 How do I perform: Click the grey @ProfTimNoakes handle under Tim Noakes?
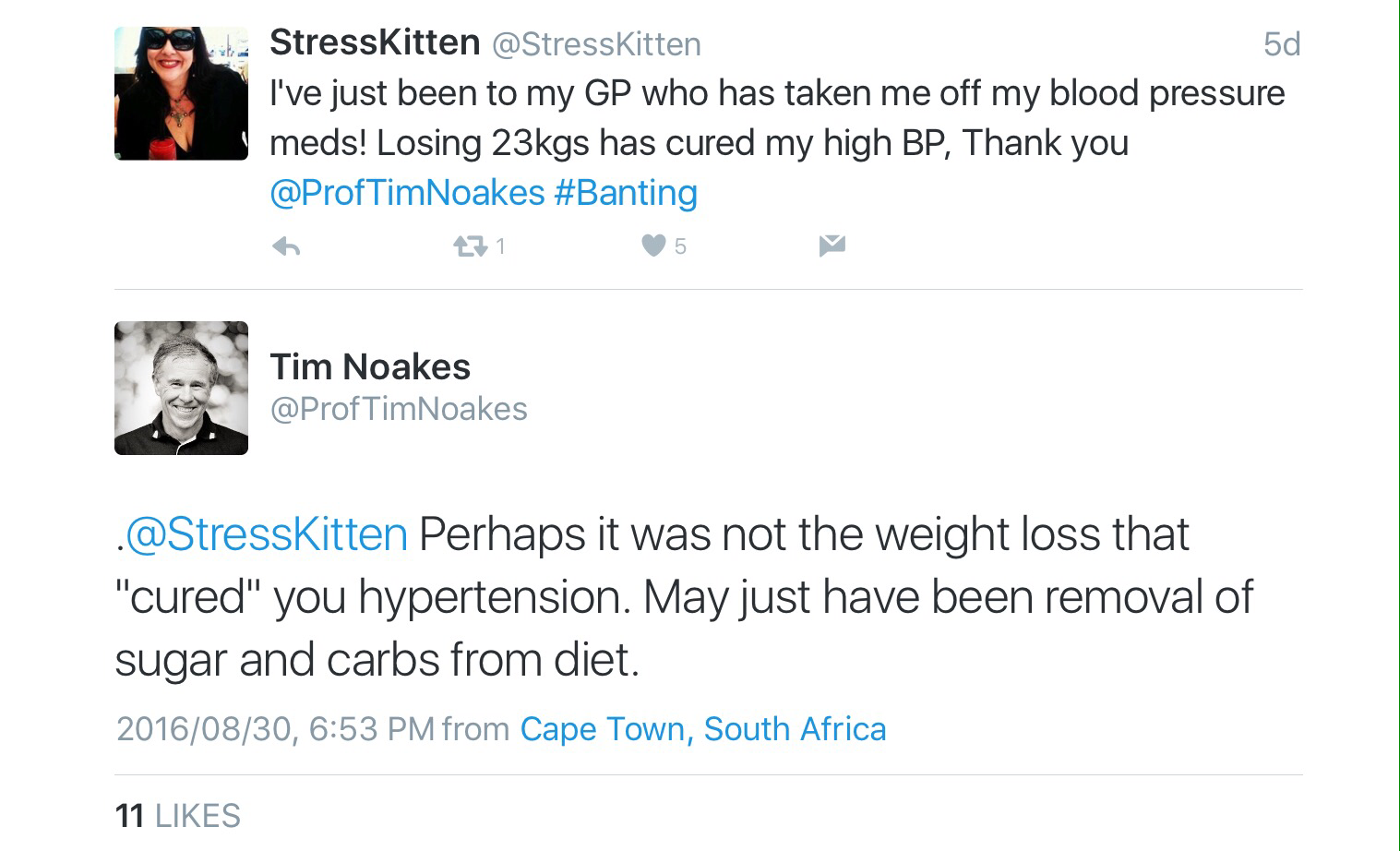pyautogui.click(x=399, y=409)
